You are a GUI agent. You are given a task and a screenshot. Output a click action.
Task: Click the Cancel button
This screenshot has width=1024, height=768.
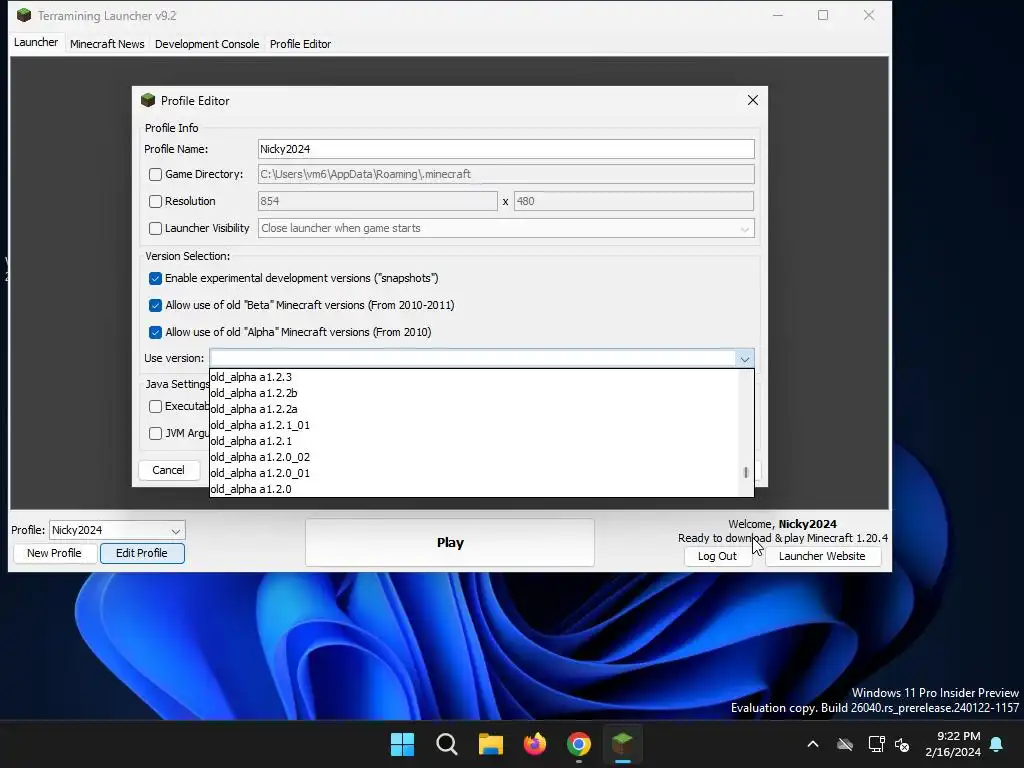168,470
